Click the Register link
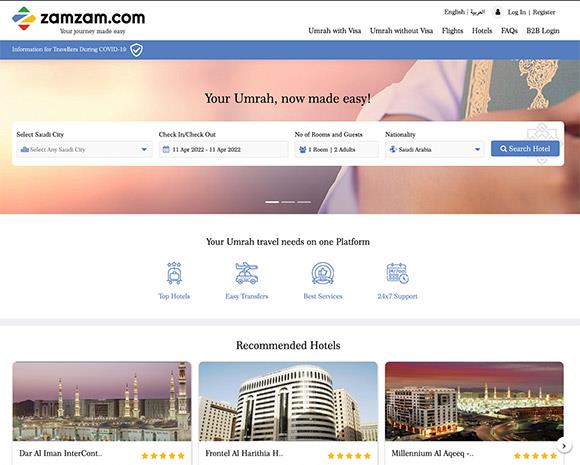This screenshot has height=465, width=580. 544,12
